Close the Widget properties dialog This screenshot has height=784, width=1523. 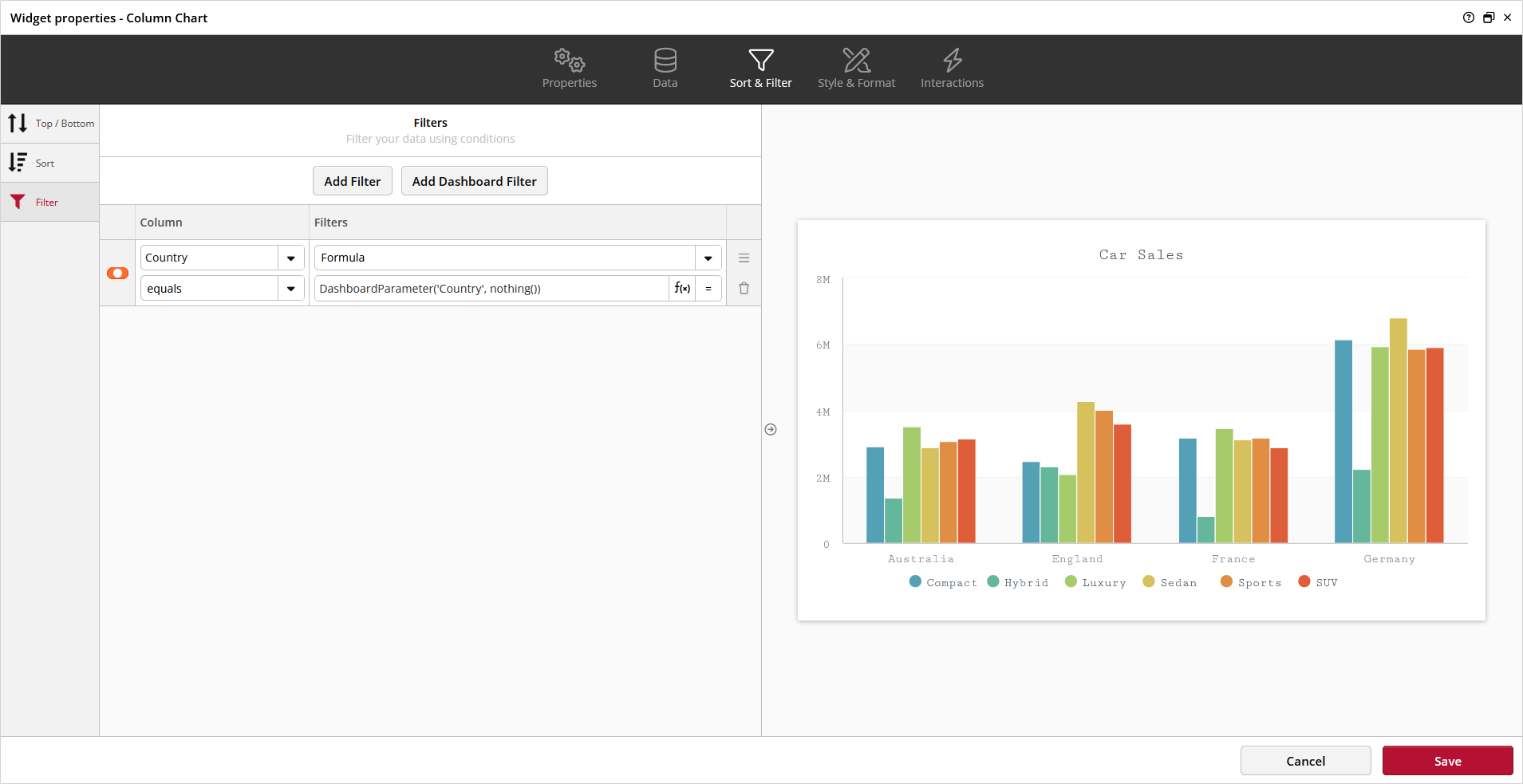tap(1507, 18)
